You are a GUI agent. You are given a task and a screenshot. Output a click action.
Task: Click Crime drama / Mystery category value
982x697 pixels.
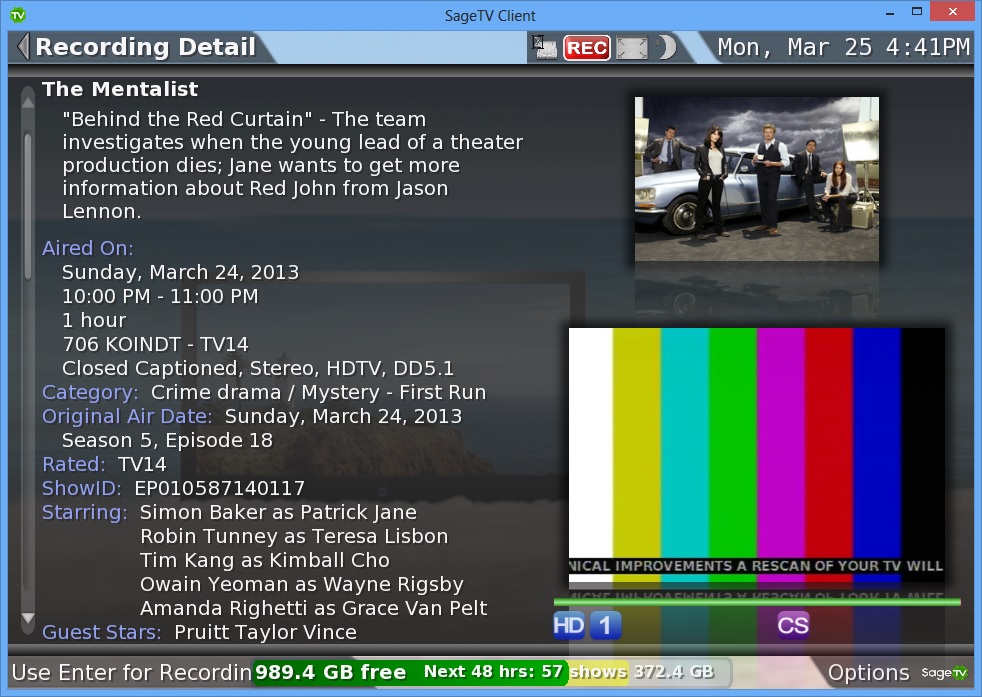(318, 392)
